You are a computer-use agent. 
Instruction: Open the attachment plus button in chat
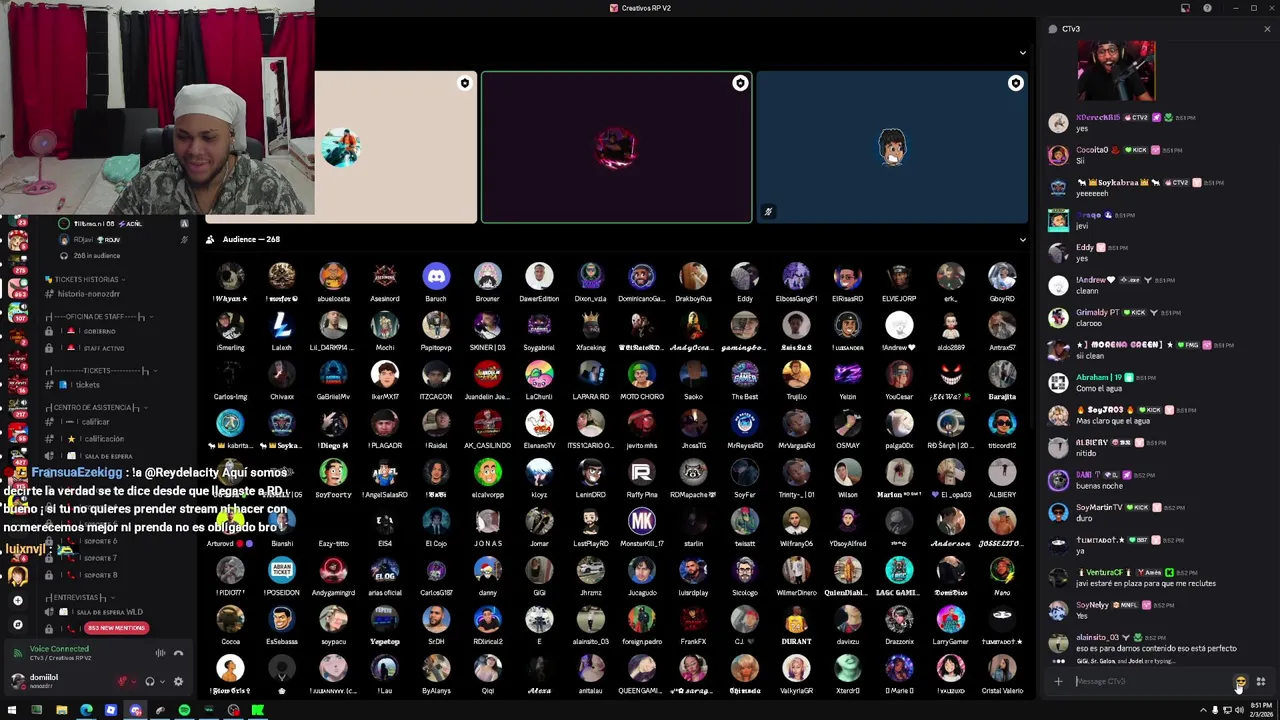pos(1058,681)
